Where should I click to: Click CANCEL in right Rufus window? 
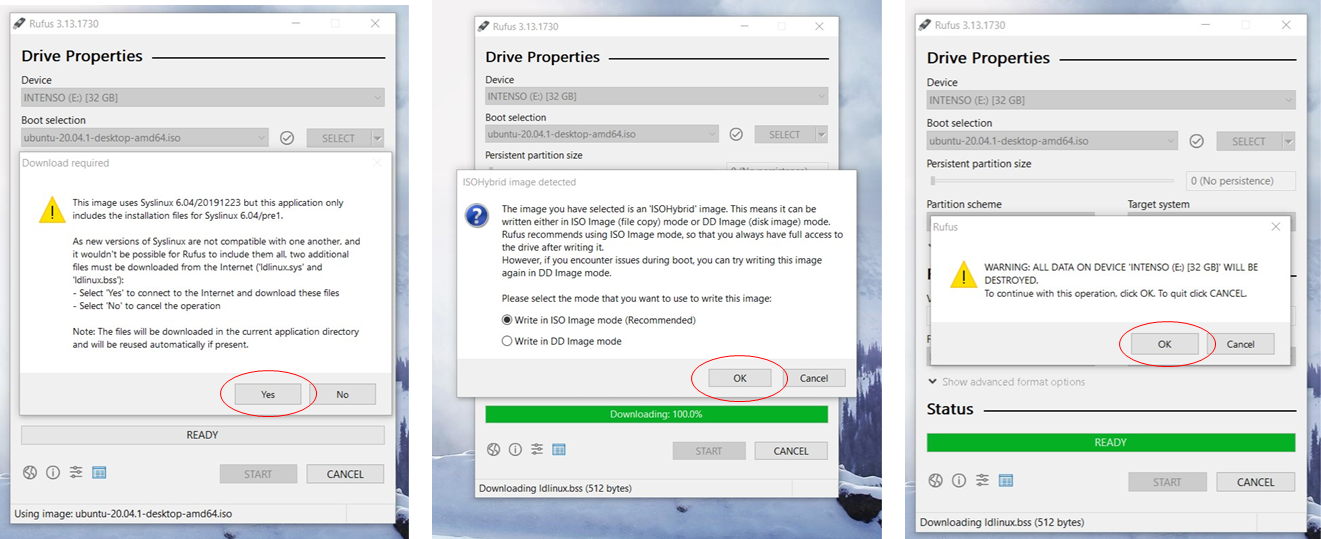click(1256, 482)
